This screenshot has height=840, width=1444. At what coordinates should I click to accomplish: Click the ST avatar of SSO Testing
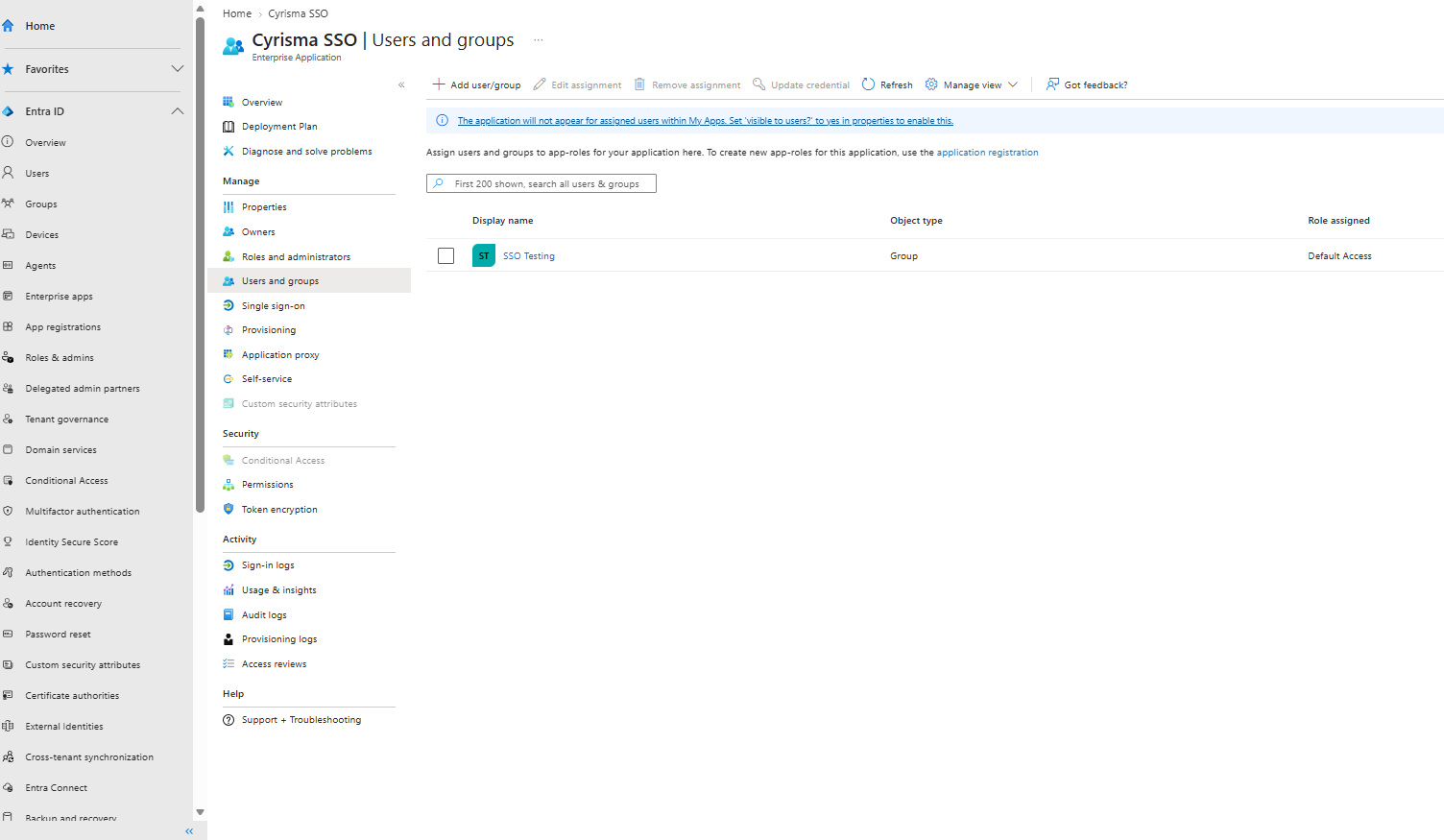coord(484,255)
